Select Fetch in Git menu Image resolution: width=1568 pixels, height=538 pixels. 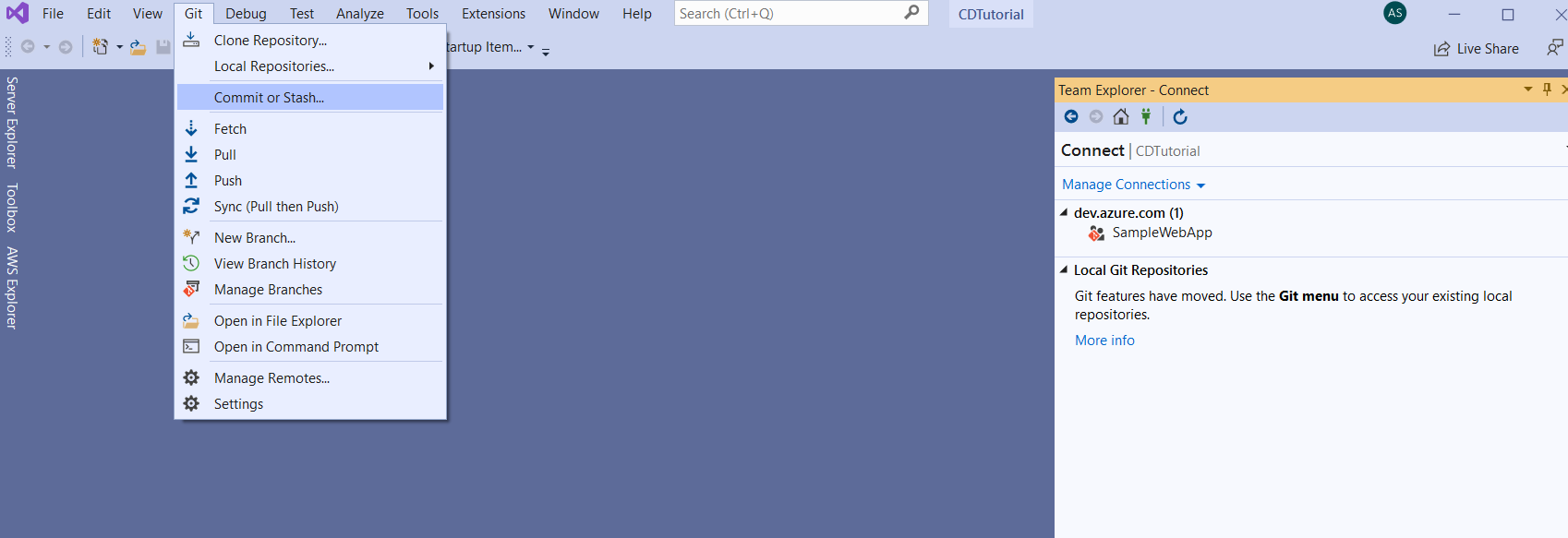pyautogui.click(x=310, y=128)
